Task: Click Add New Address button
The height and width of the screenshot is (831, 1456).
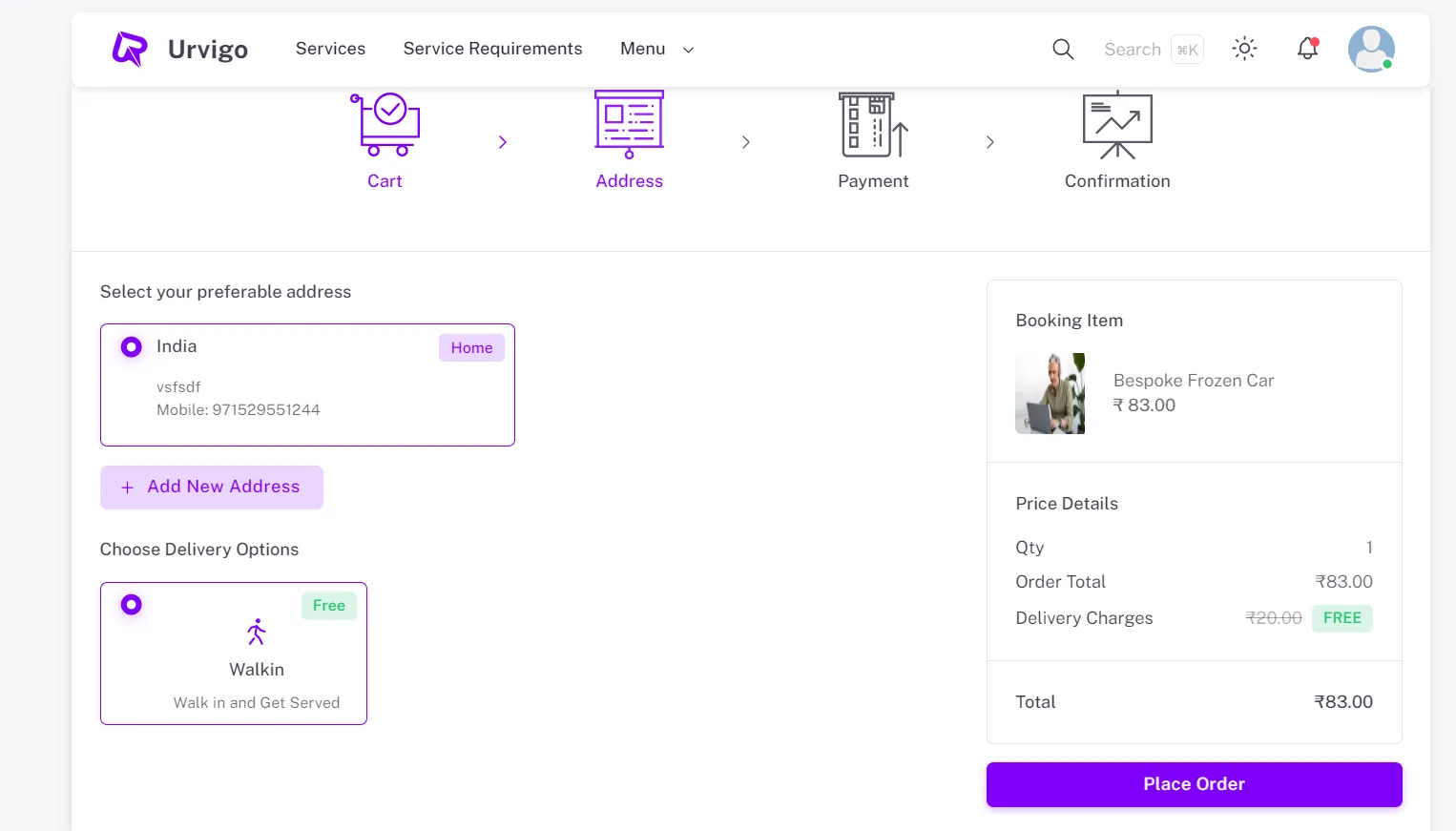Action: click(212, 488)
